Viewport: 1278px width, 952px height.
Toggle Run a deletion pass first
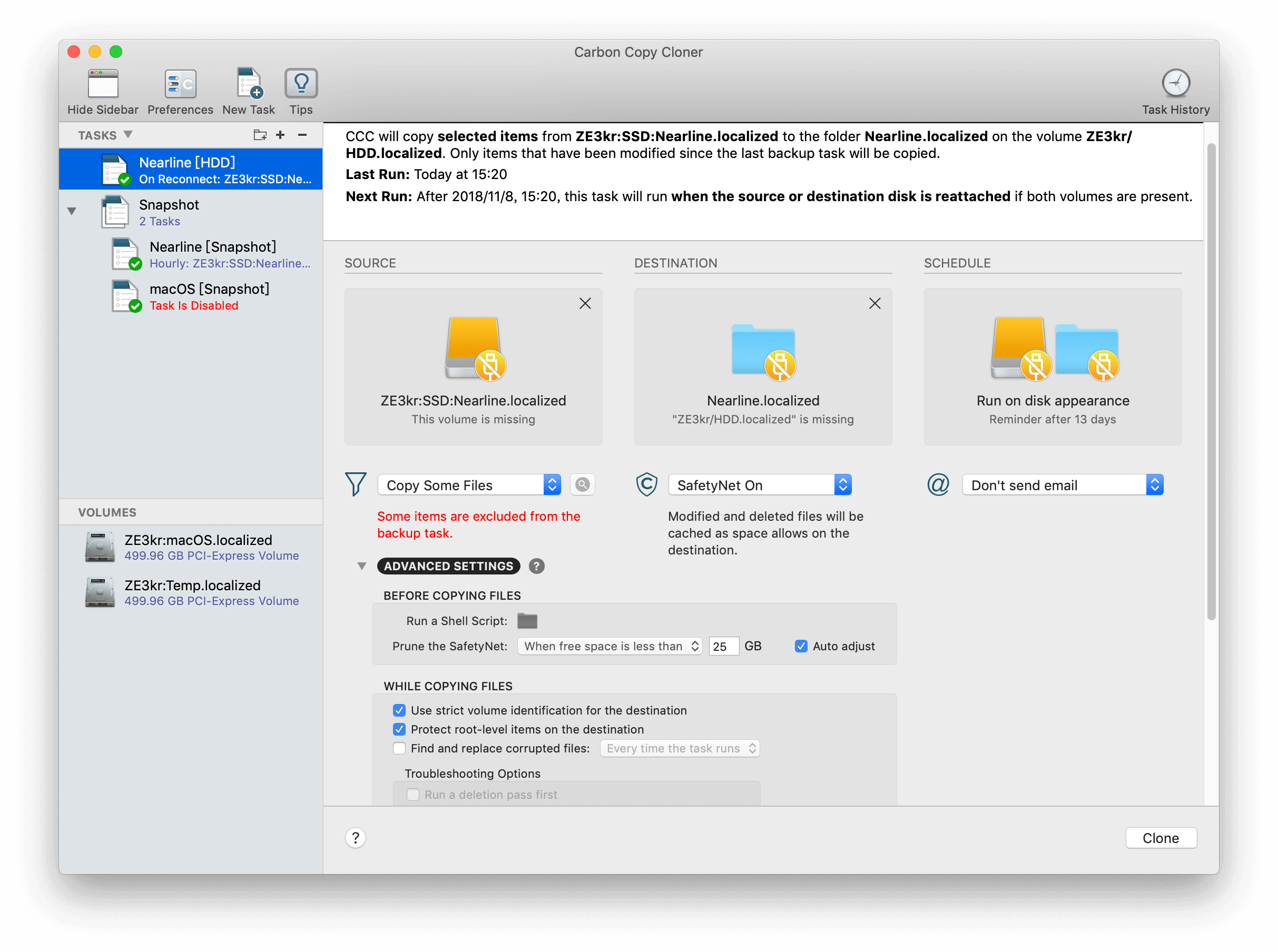click(x=412, y=795)
